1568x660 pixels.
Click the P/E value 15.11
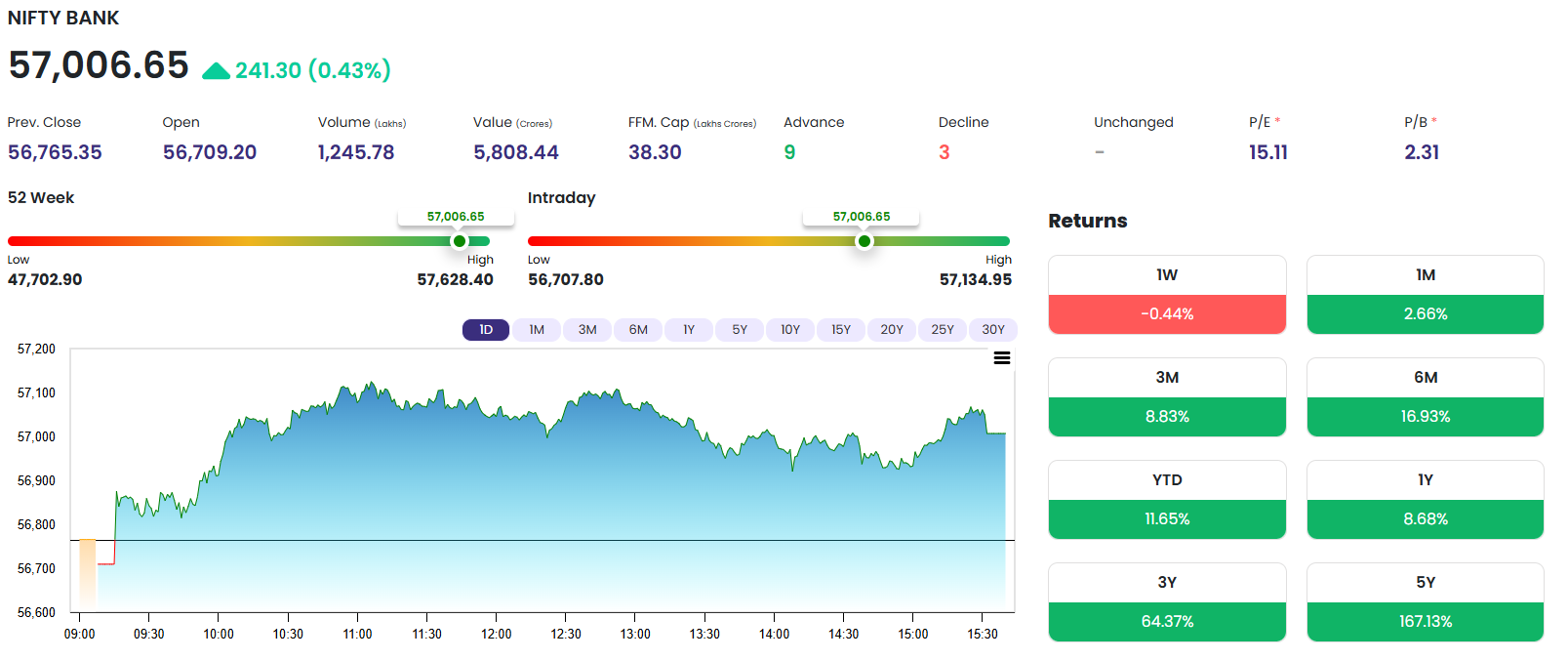pos(1268,152)
